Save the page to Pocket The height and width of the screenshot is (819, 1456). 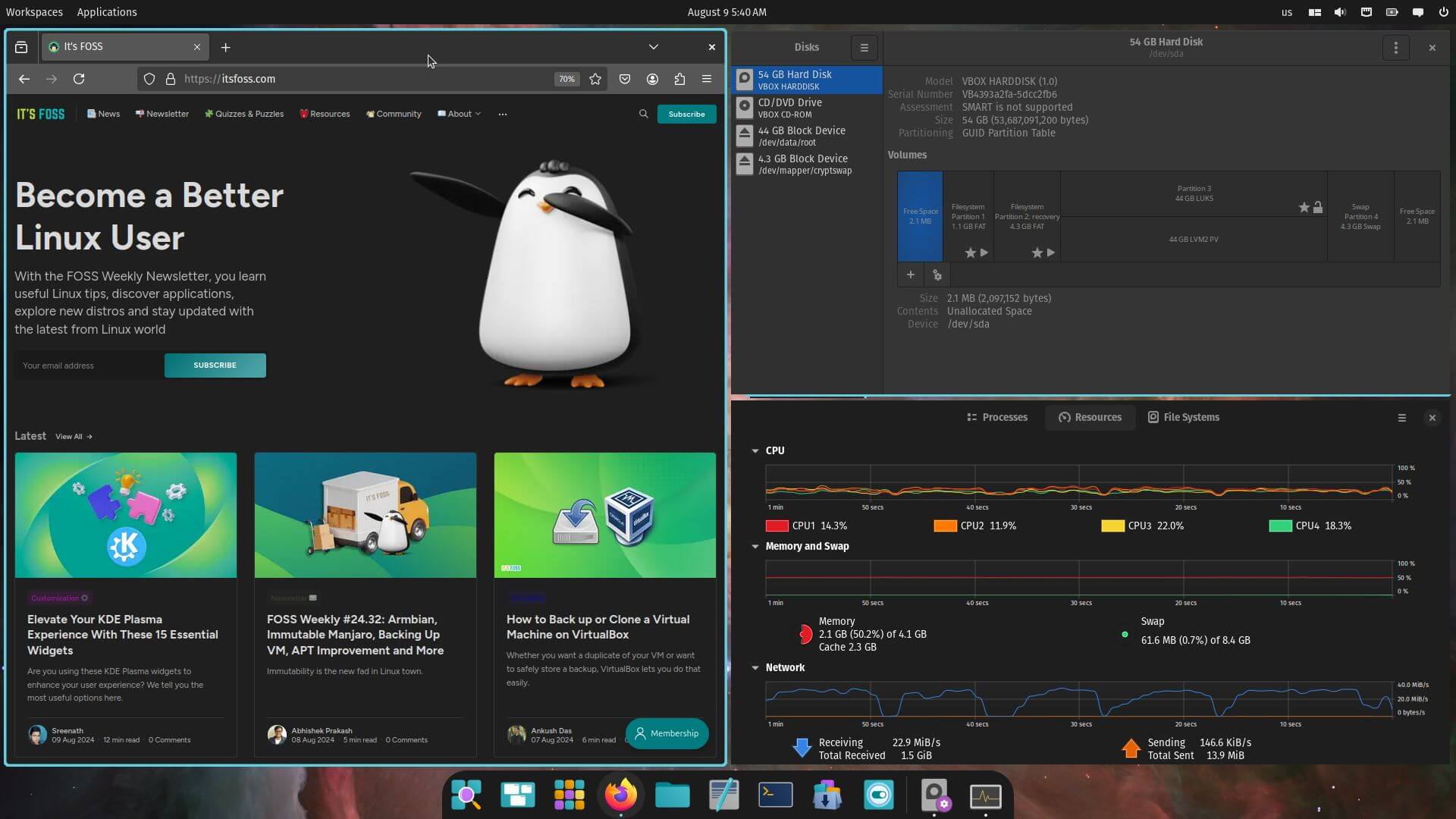tap(624, 79)
